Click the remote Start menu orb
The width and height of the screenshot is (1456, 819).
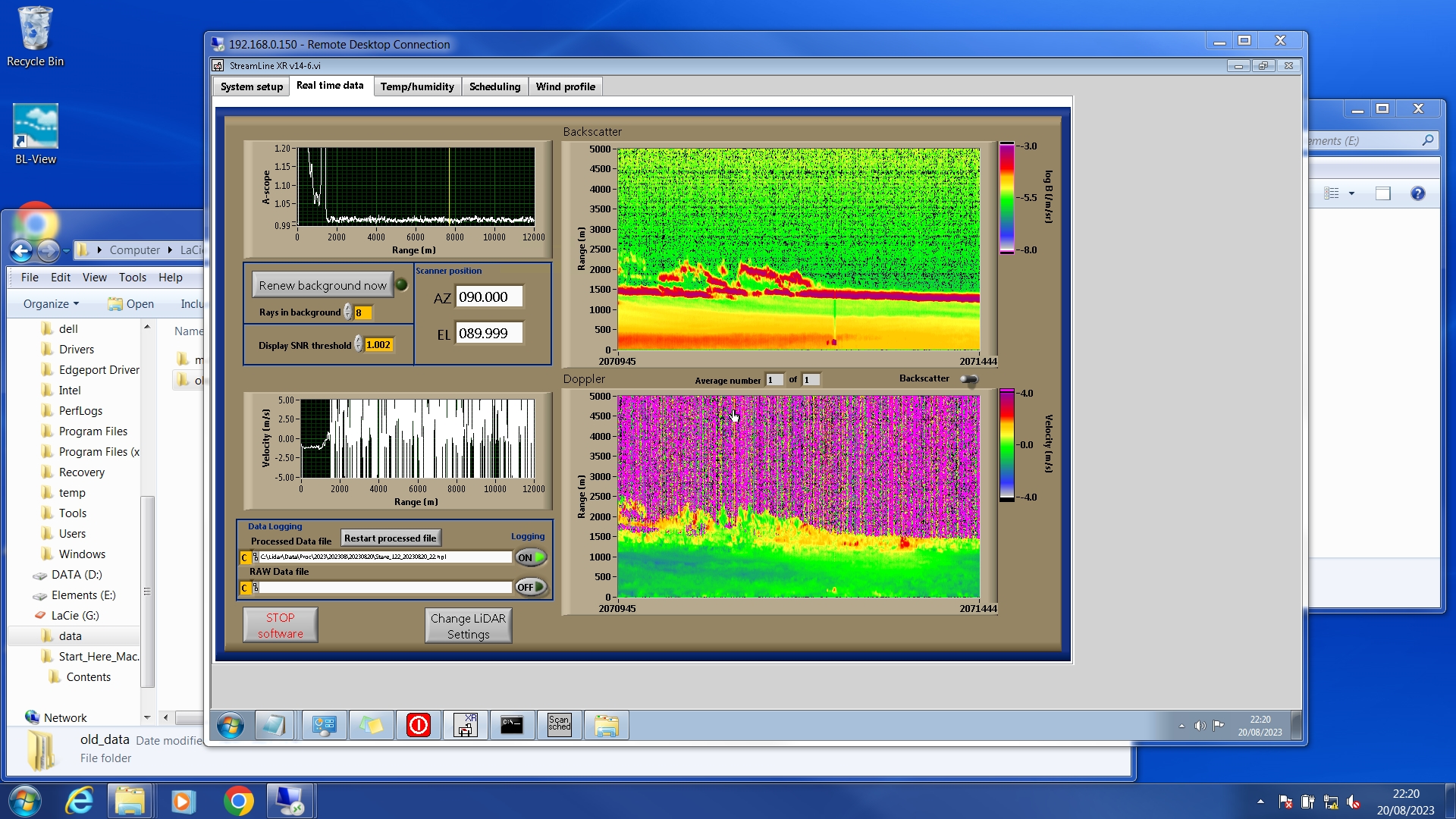coord(230,726)
